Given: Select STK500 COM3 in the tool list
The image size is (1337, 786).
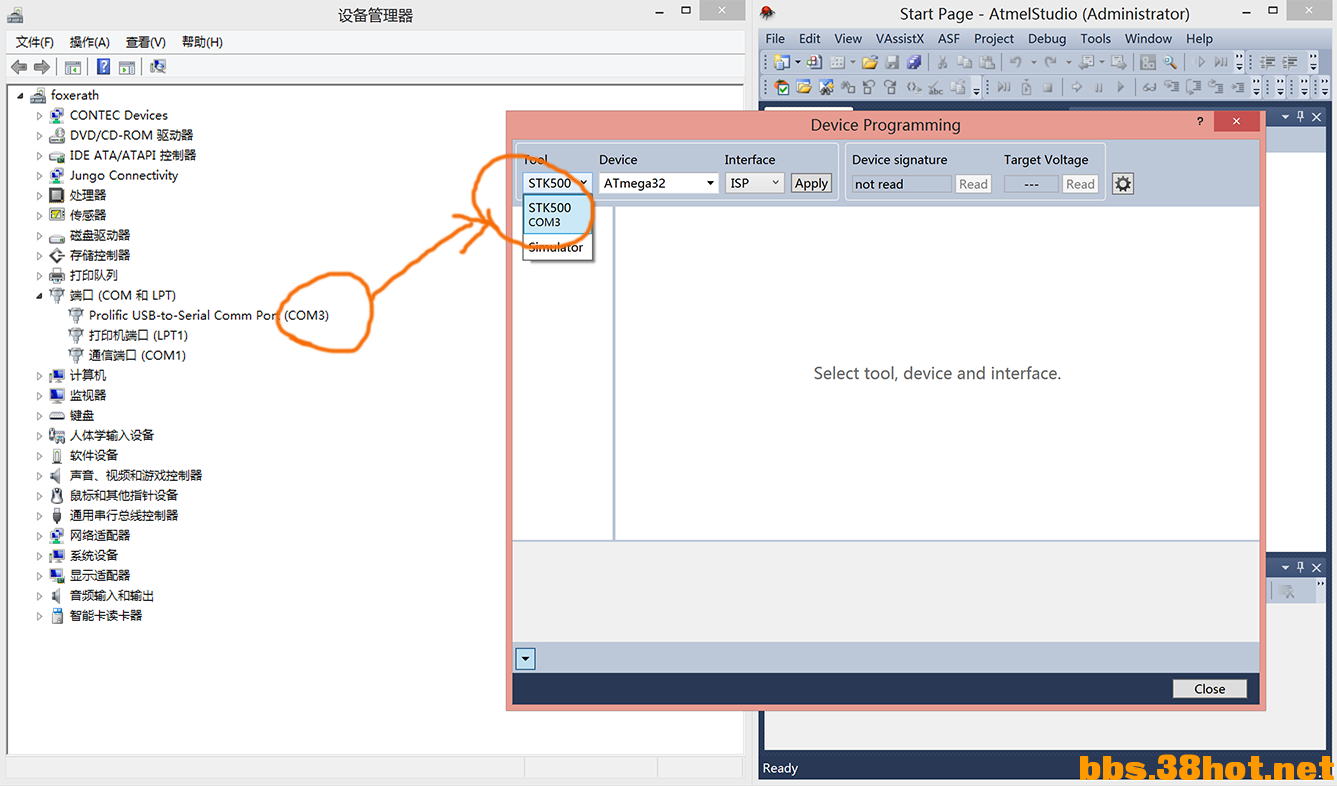Looking at the screenshot, I should click(558, 215).
